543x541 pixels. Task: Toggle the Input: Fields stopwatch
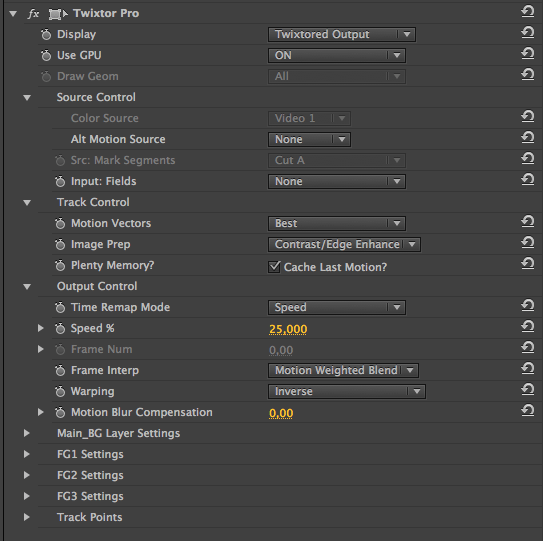60,181
